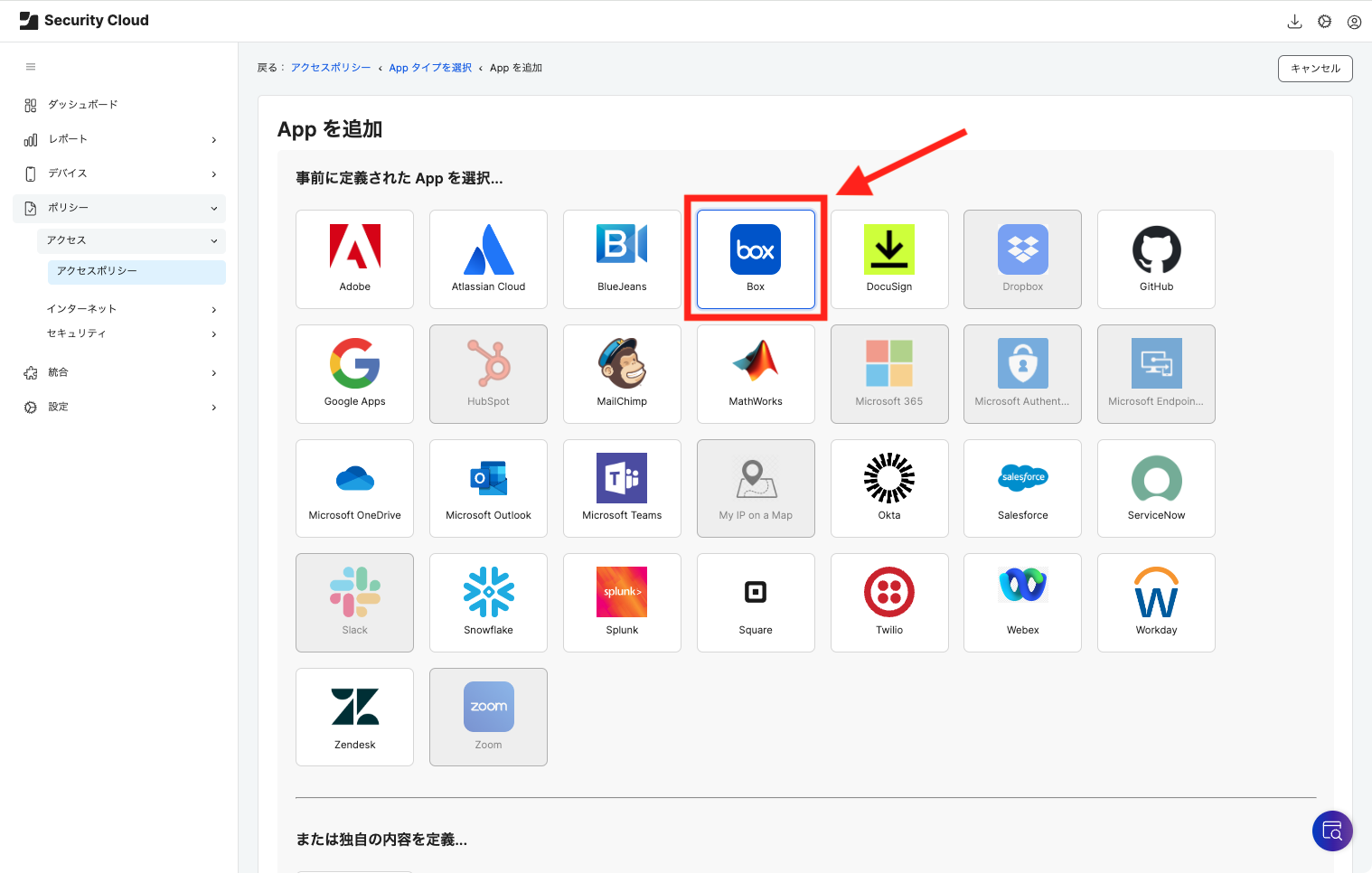Click the greyed-out Slack tile
The image size is (1372, 873).
354,603
